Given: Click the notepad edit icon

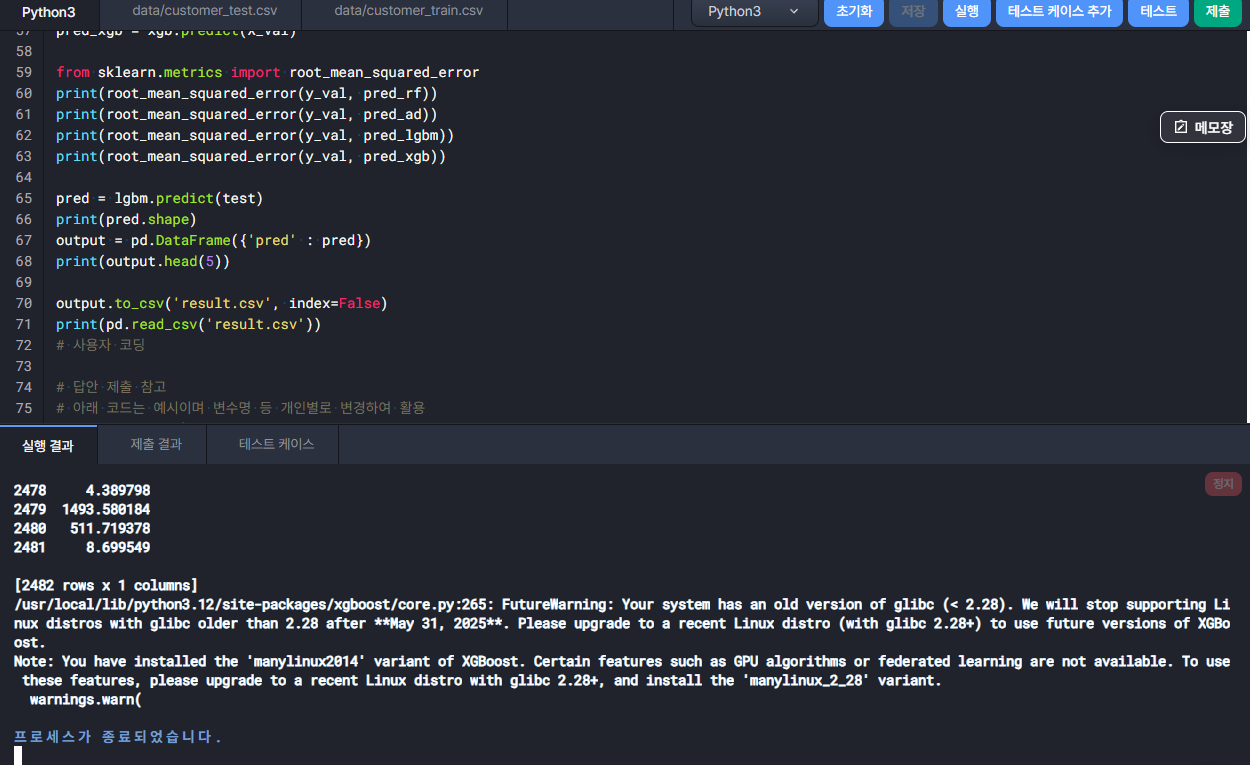Looking at the screenshot, I should coord(1180,127).
